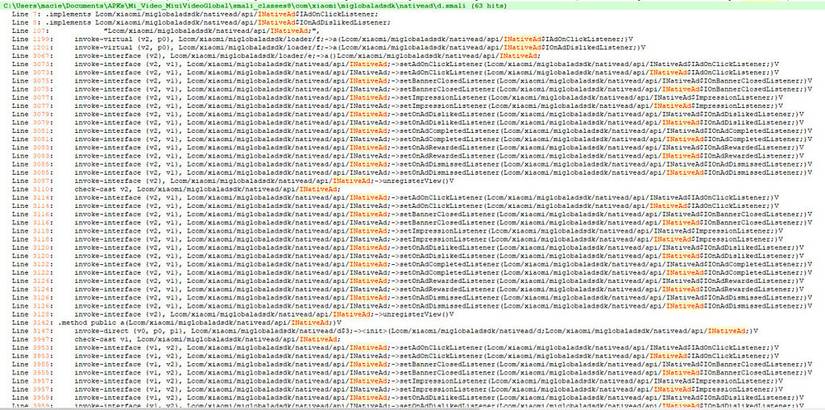The width and height of the screenshot is (825, 410).
Task: Collapse the d.smali file results header
Action: coord(255,5)
